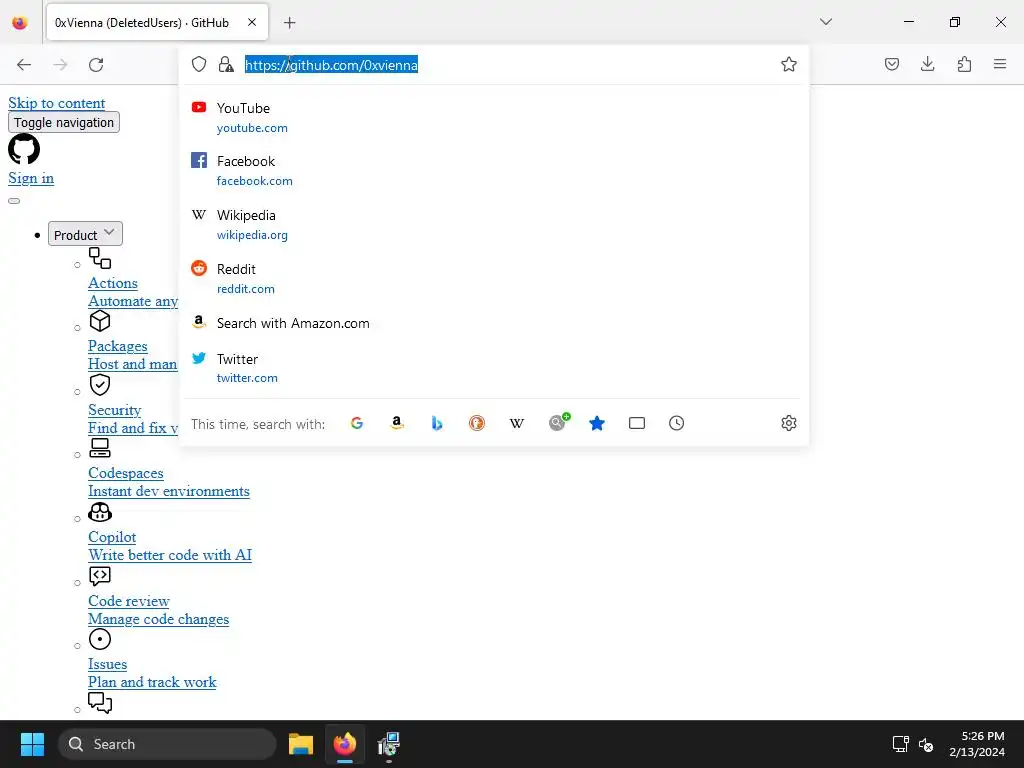Screen dimensions: 1024x768
Task: Open the Copilot link
Action: pyautogui.click(x=112, y=537)
